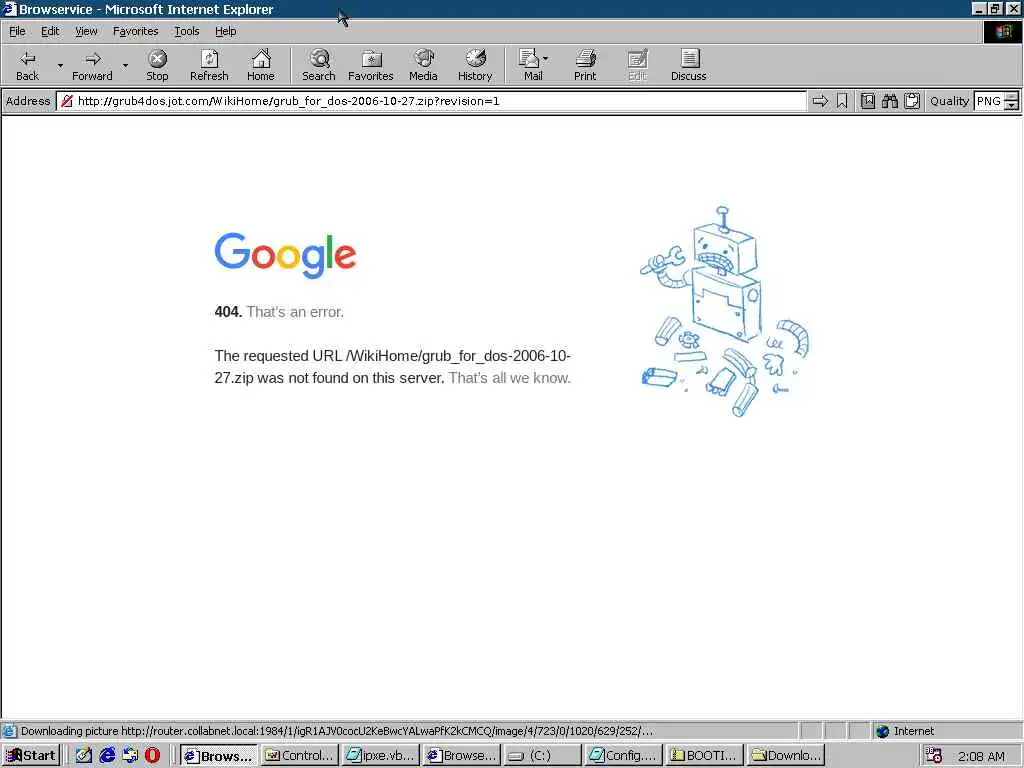This screenshot has width=1024, height=768.
Task: Switch to Control taskbar window
Action: 299,756
